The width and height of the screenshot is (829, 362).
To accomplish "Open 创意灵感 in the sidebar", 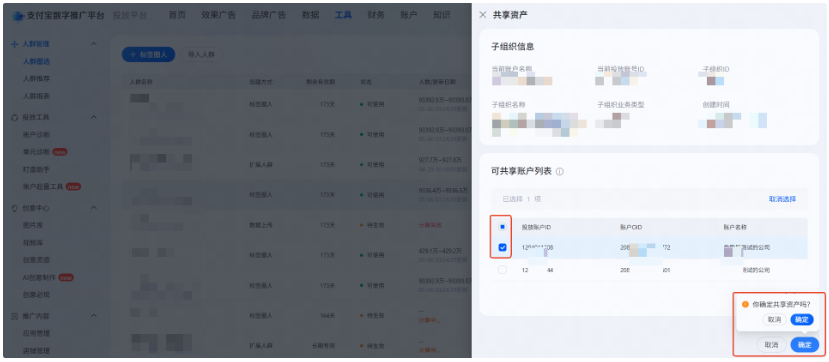I will (36, 260).
